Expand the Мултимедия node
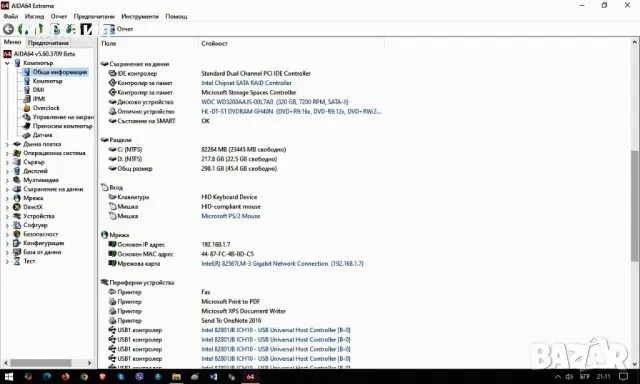Viewport: 640px width, 384px height. (x=7, y=180)
